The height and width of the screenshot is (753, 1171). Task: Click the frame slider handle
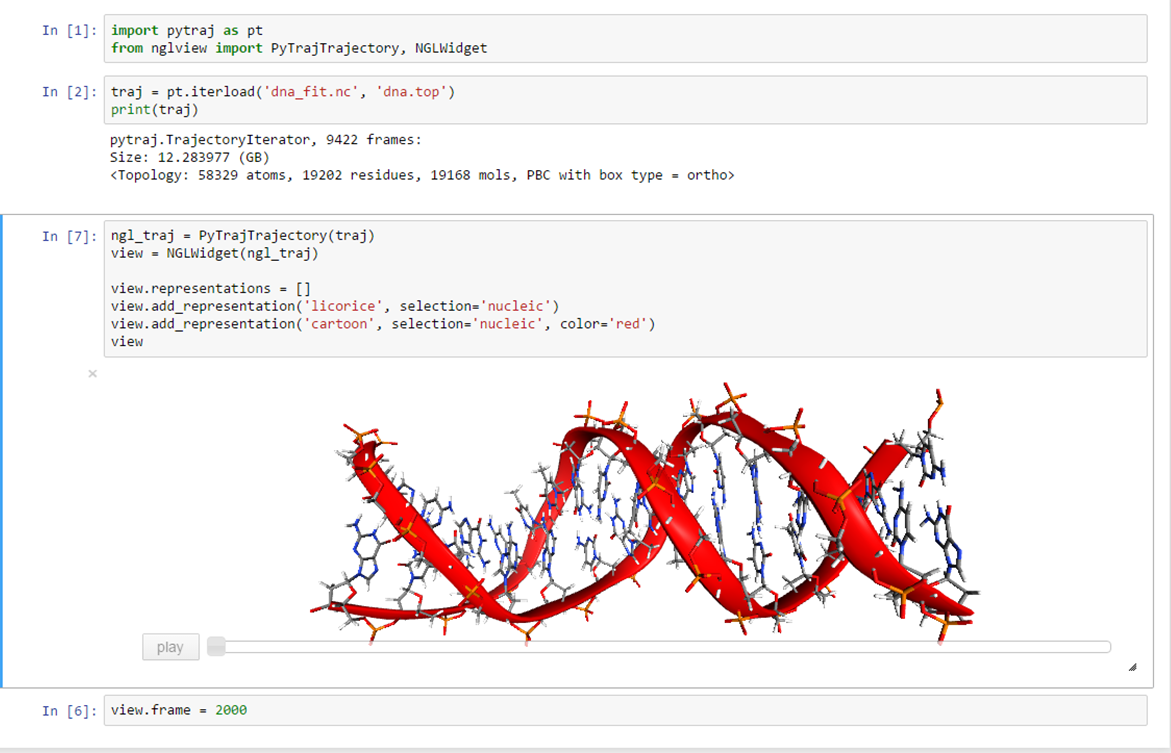[x=217, y=646]
